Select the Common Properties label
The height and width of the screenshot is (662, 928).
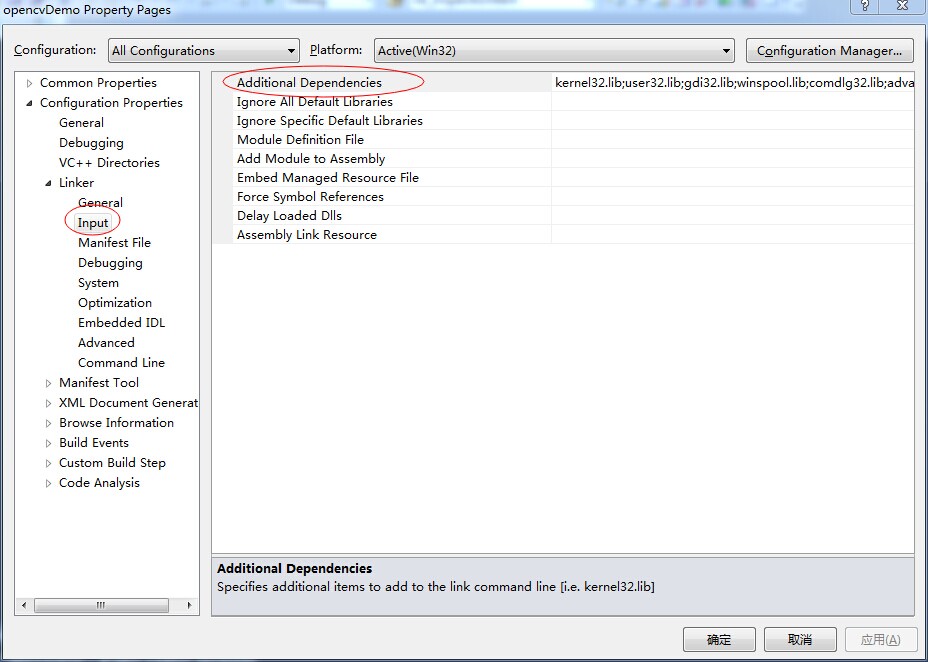coord(98,83)
